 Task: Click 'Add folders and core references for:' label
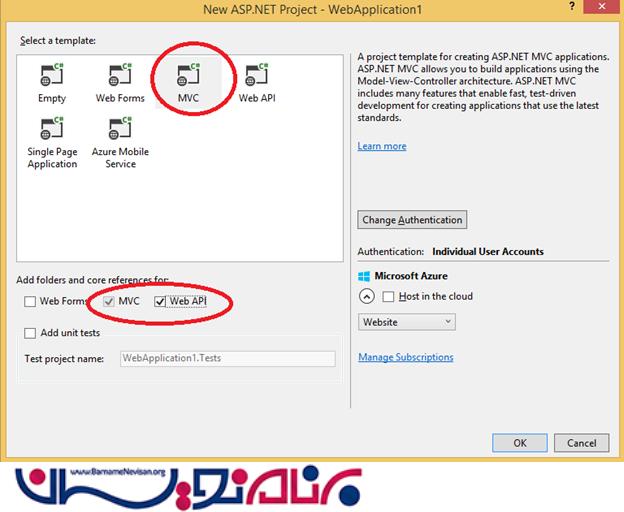coord(92,280)
